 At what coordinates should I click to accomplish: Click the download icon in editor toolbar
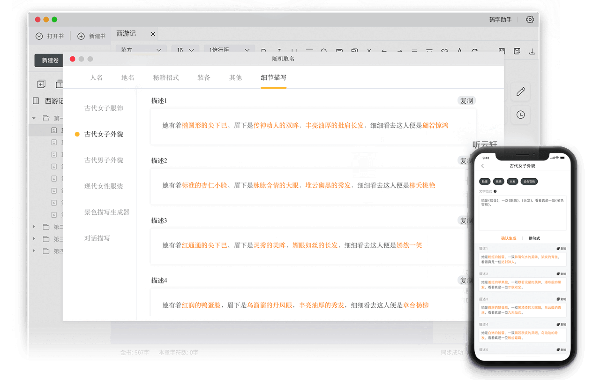532,51
